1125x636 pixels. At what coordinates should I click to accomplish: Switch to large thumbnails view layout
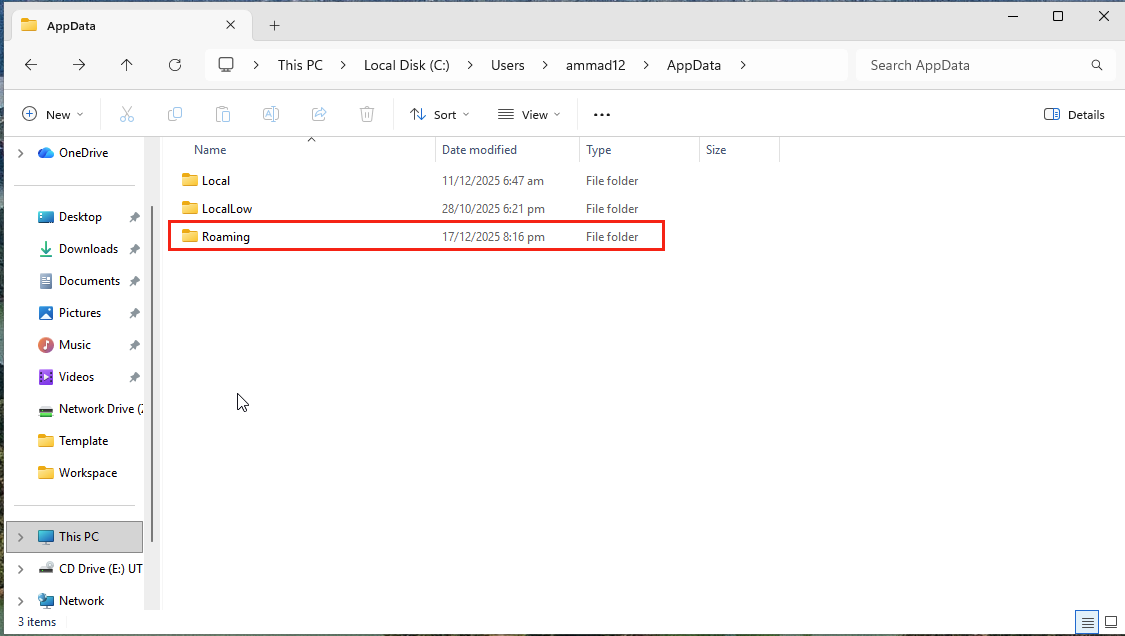pyautogui.click(x=1111, y=621)
